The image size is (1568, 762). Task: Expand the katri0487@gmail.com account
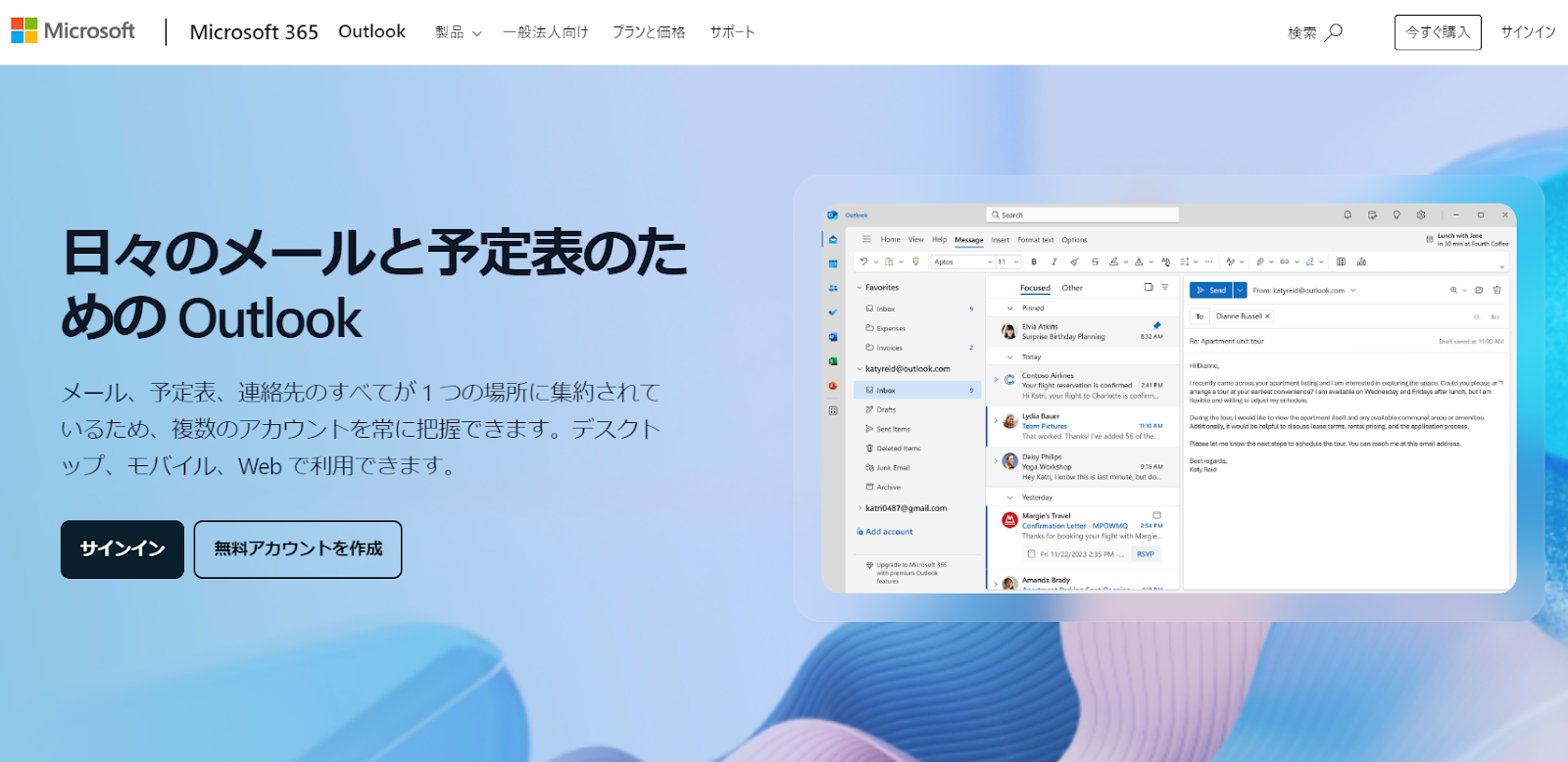tap(859, 508)
